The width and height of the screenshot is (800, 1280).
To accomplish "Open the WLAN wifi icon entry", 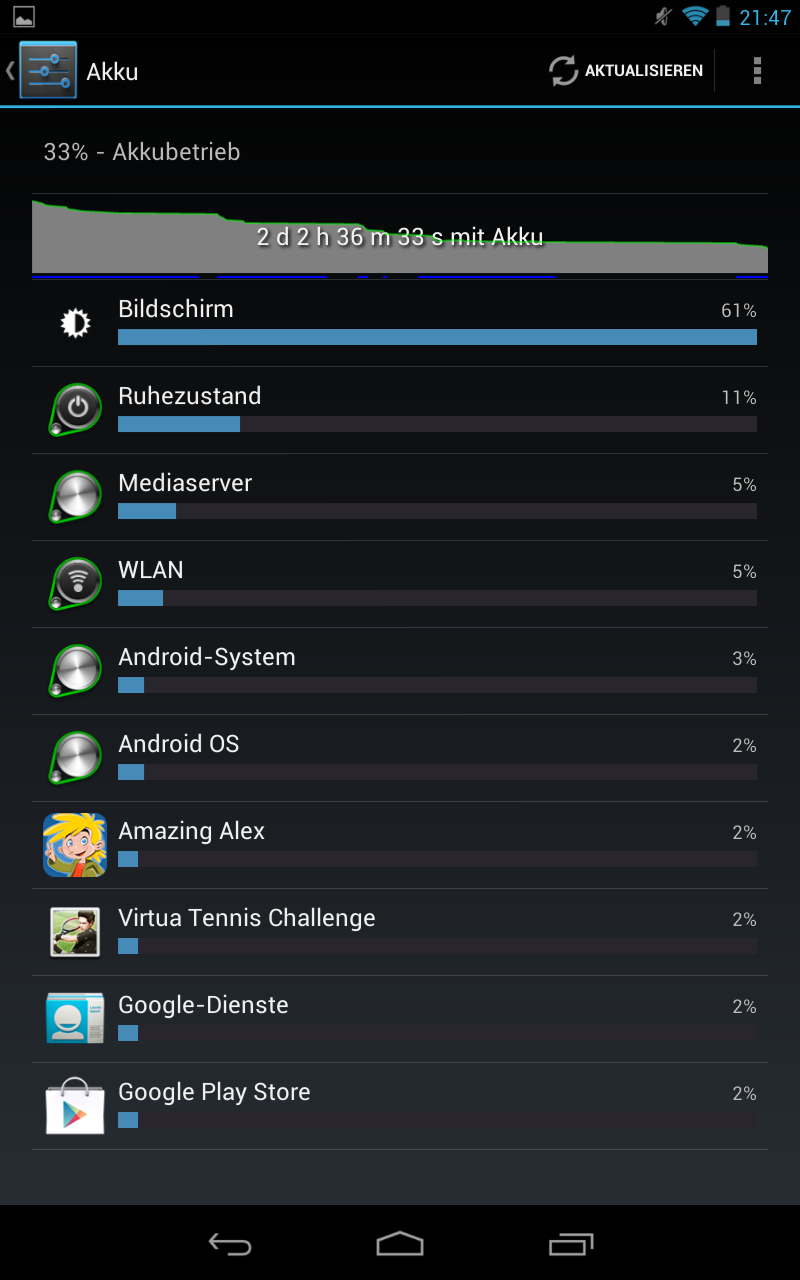I will point(75,583).
